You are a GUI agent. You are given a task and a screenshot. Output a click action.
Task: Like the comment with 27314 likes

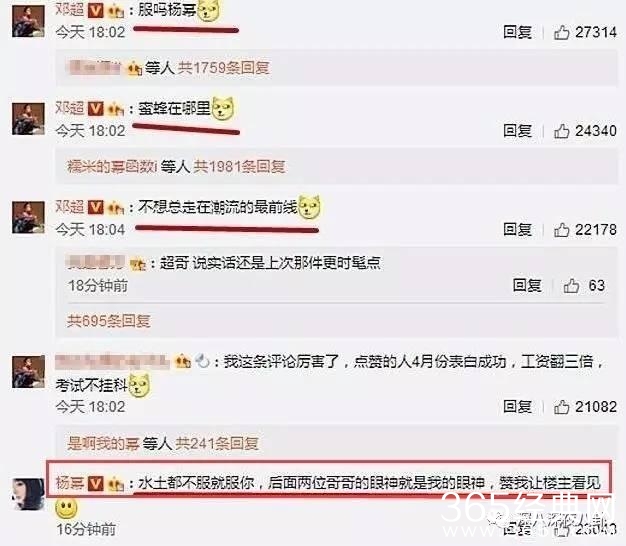click(561, 32)
